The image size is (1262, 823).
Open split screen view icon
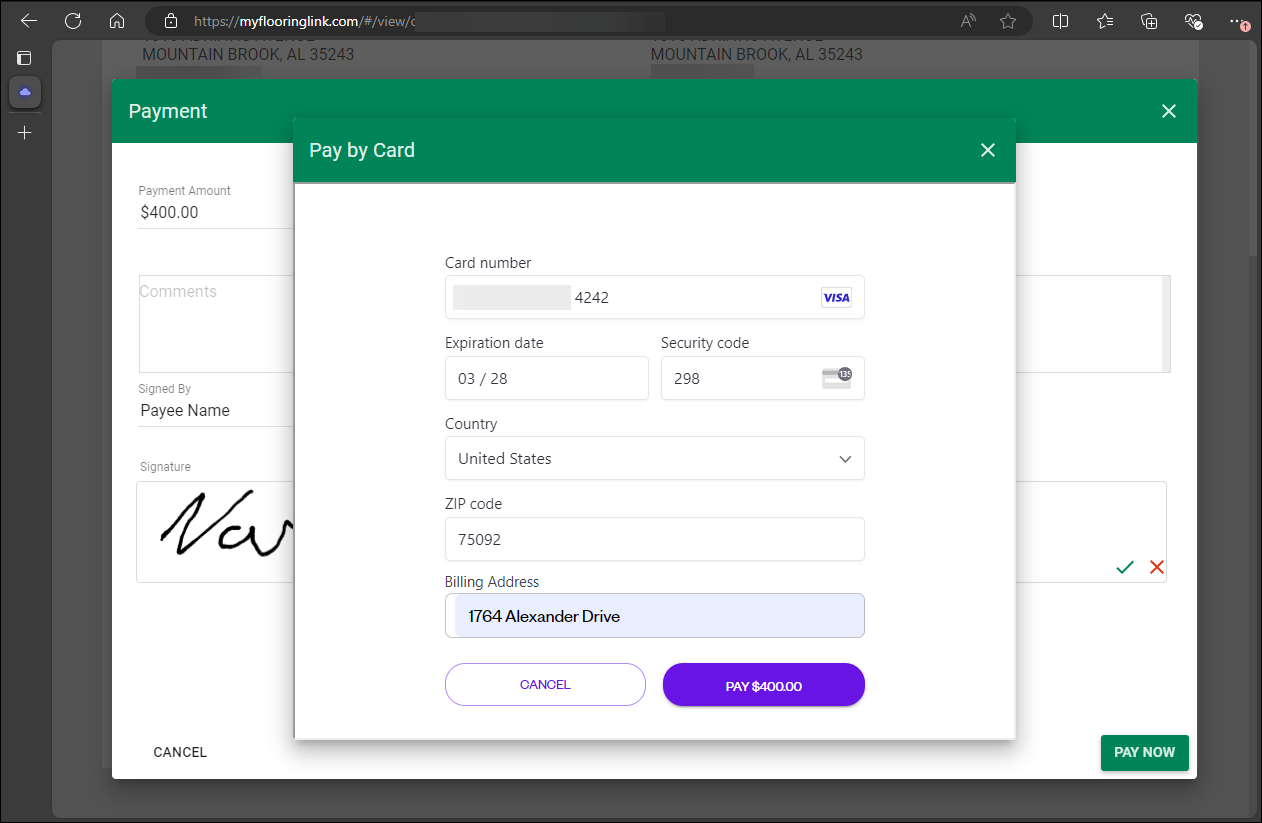(x=1061, y=21)
